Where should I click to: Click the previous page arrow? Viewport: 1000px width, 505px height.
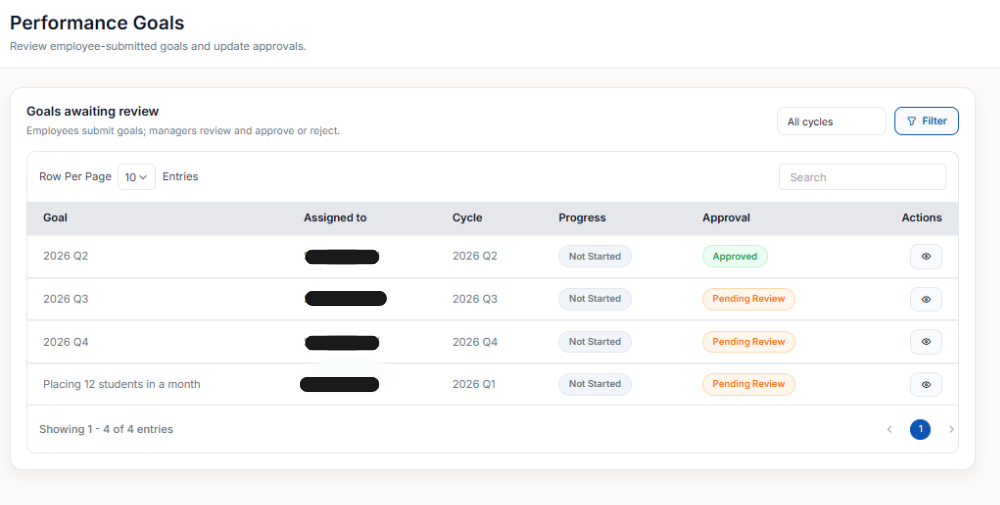(x=889, y=430)
